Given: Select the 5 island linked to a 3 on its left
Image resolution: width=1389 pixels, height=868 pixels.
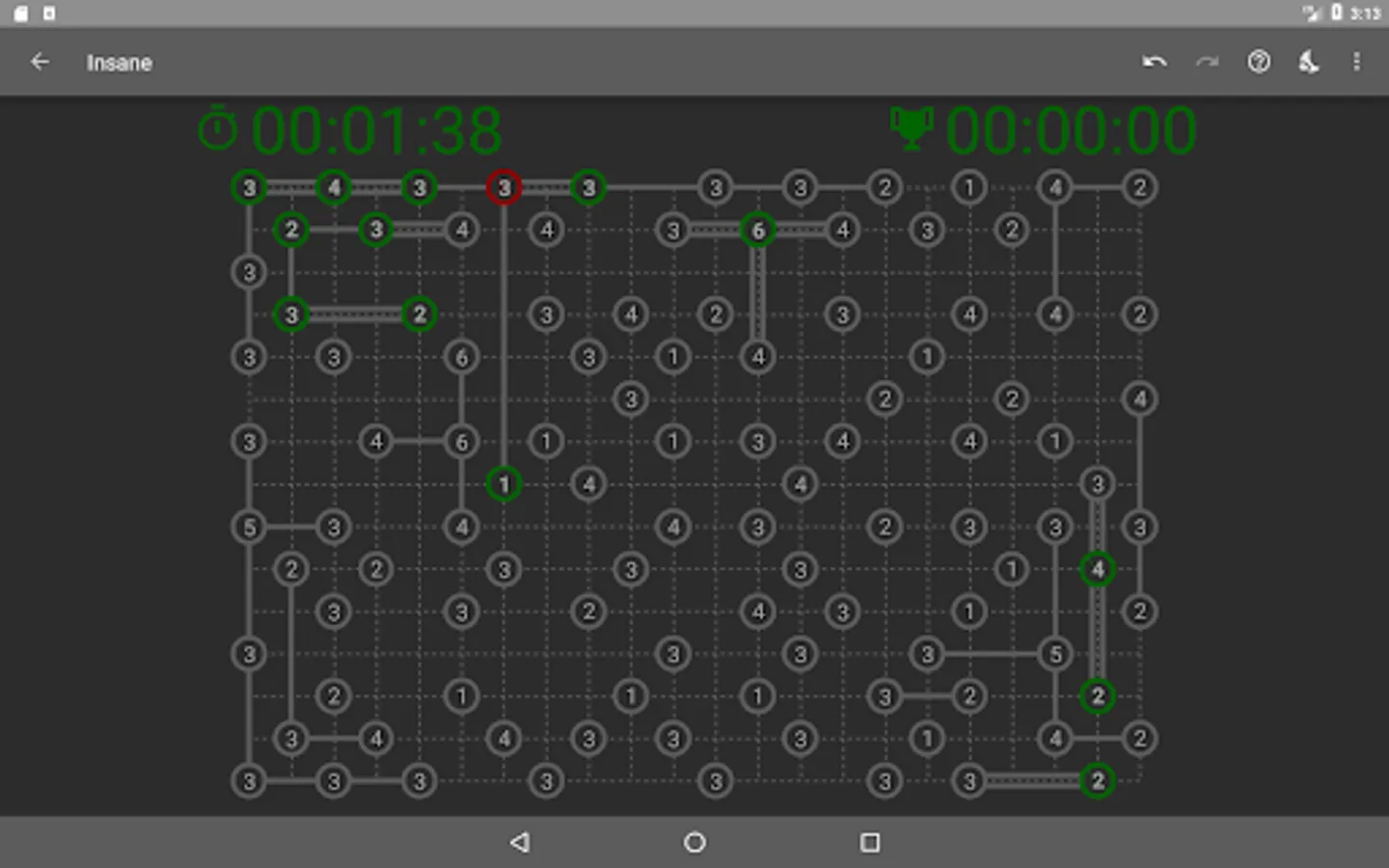Looking at the screenshot, I should (1055, 654).
